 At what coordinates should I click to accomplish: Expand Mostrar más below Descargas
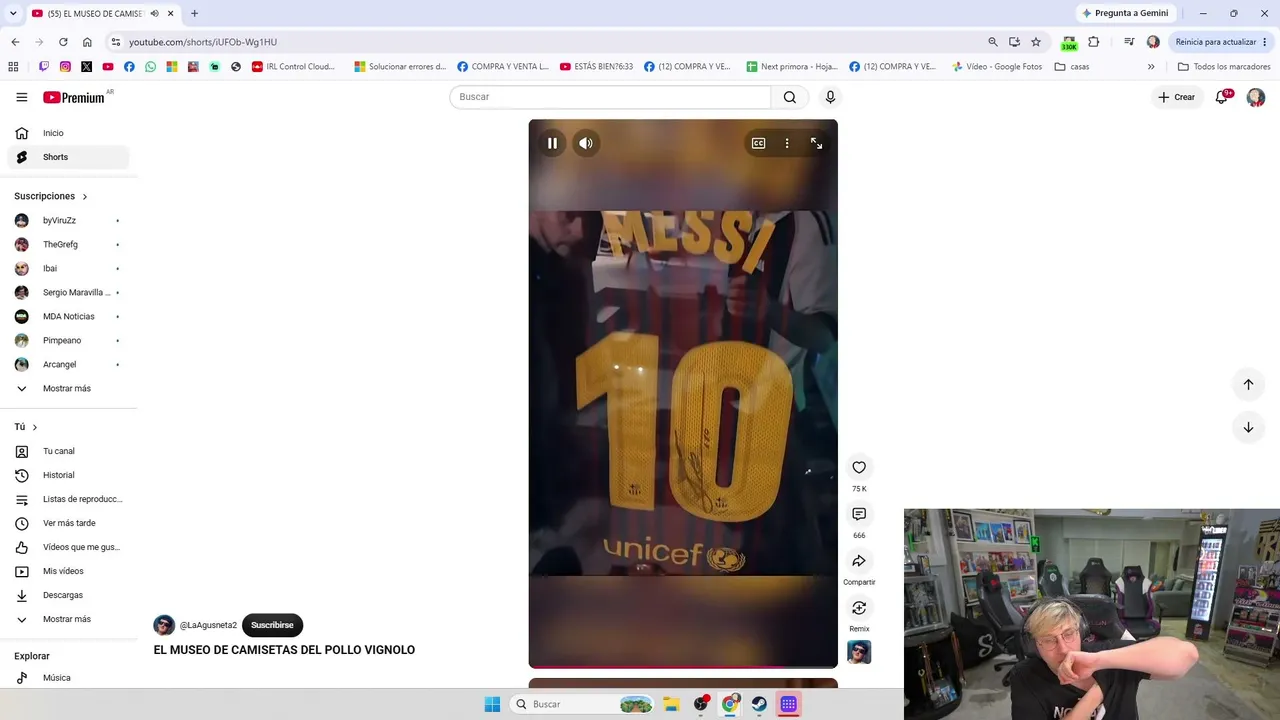coord(70,619)
